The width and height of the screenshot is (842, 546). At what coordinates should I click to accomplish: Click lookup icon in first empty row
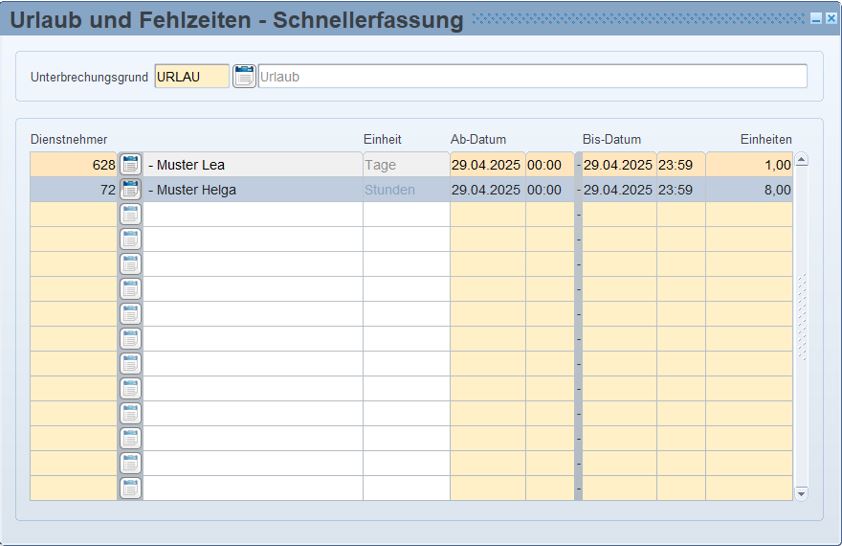pyautogui.click(x=130, y=214)
